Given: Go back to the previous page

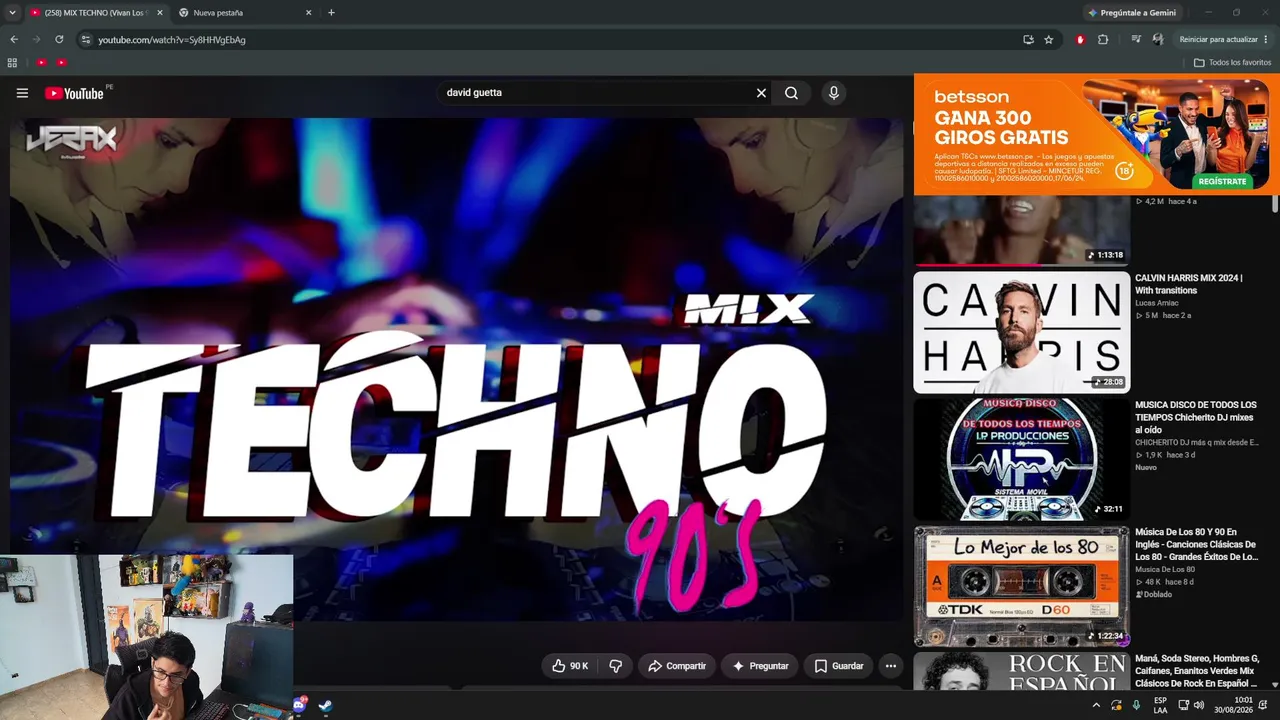Looking at the screenshot, I should point(14,40).
